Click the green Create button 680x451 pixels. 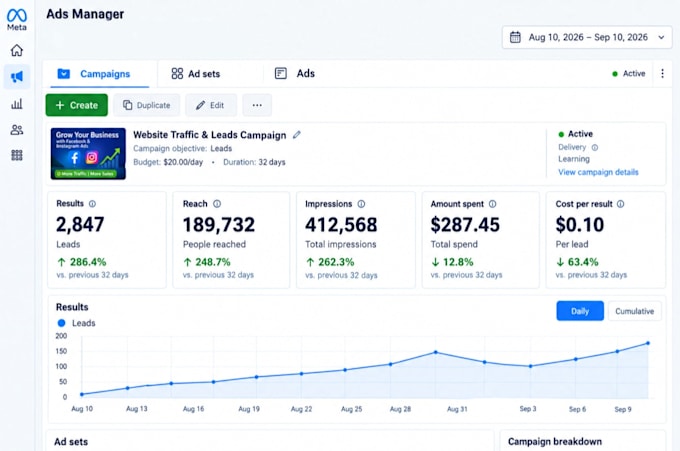point(77,105)
